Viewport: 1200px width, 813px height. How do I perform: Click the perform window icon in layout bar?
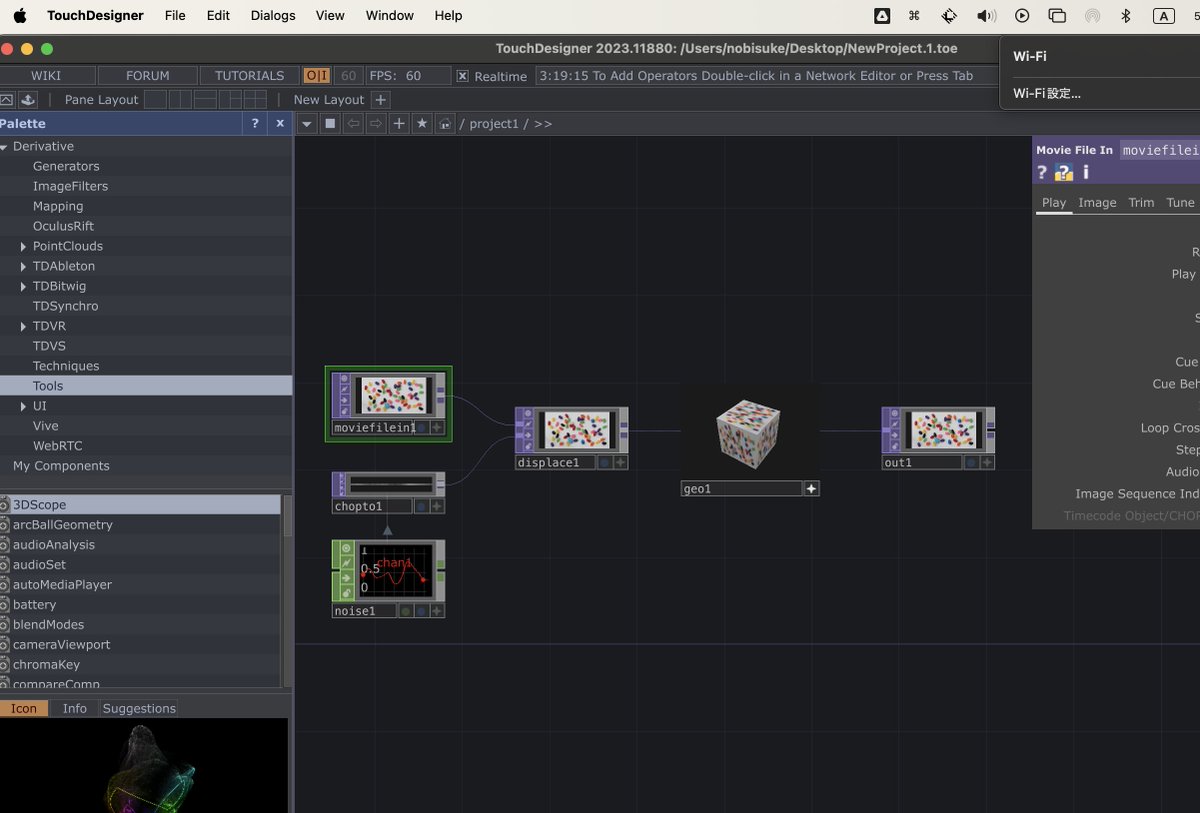click(7, 100)
